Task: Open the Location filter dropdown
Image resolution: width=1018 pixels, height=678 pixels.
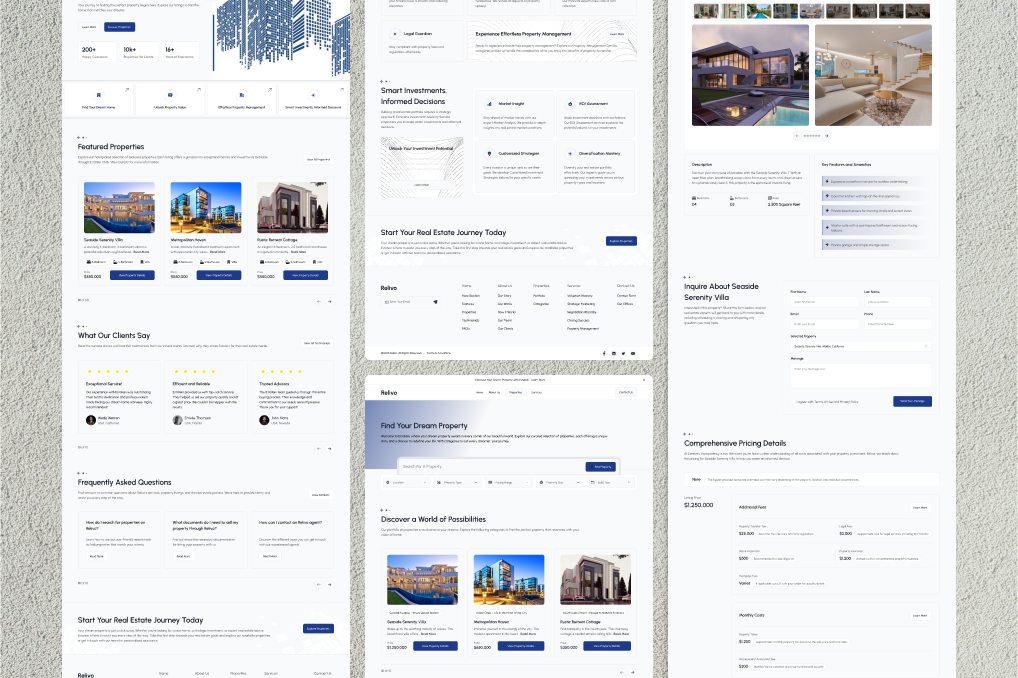Action: tap(405, 482)
